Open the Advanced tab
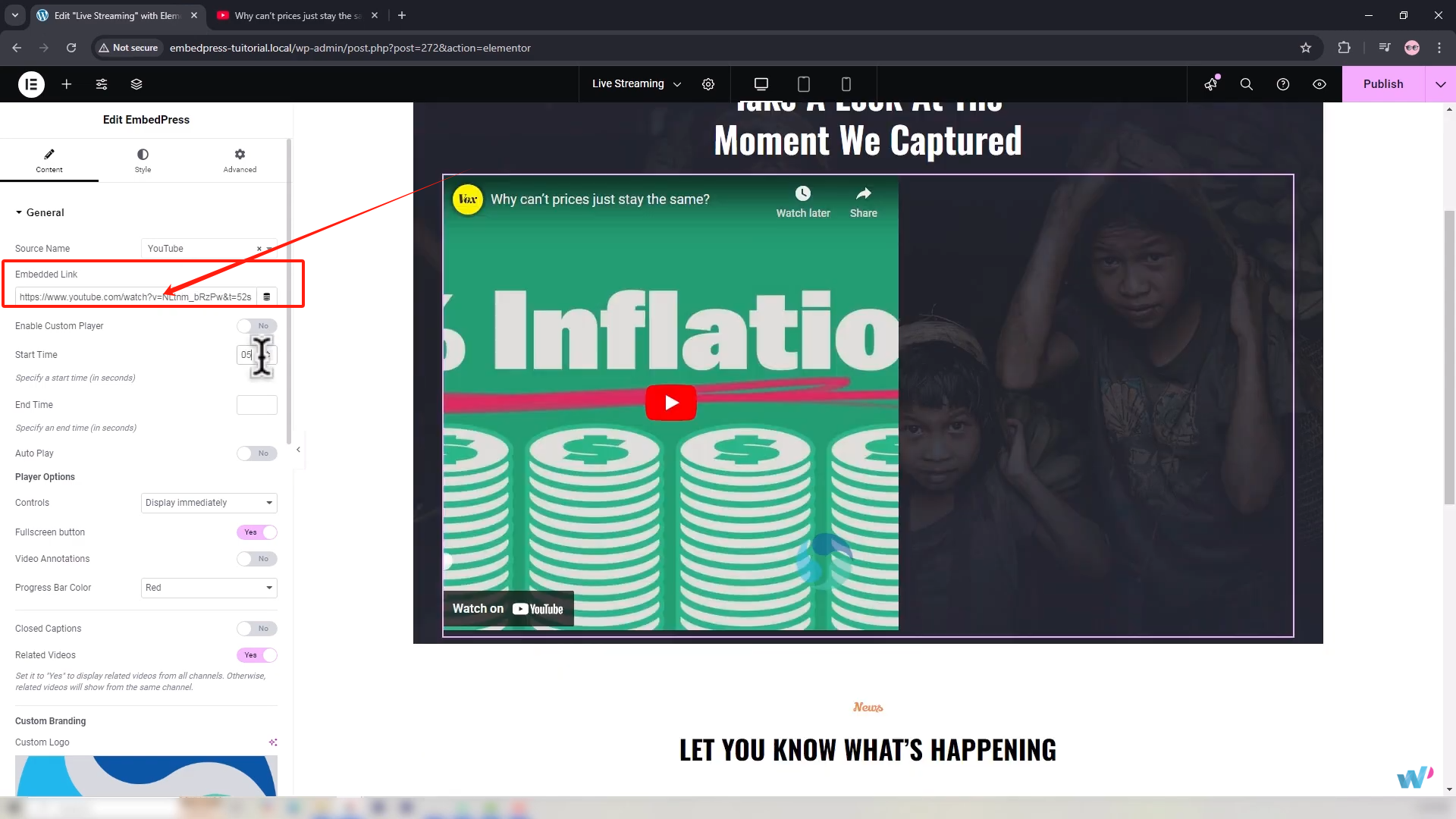 coord(240,160)
